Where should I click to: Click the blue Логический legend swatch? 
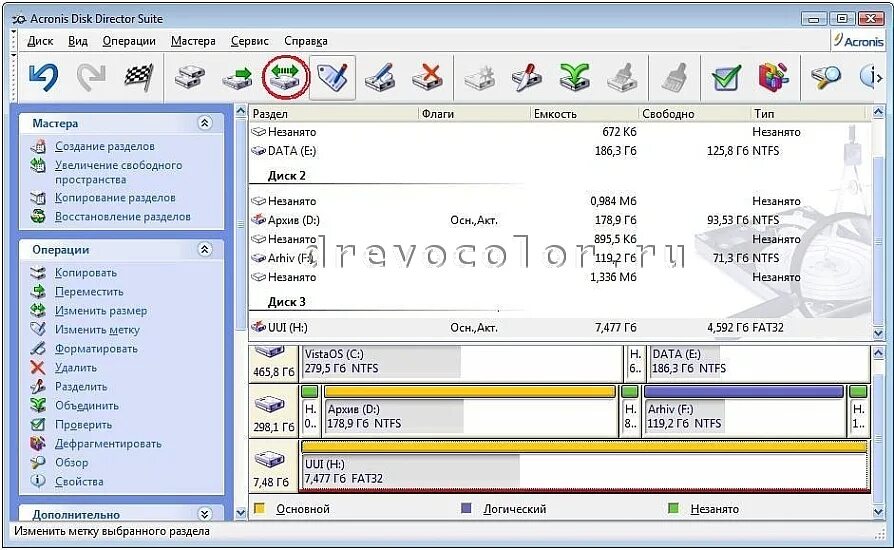466,508
